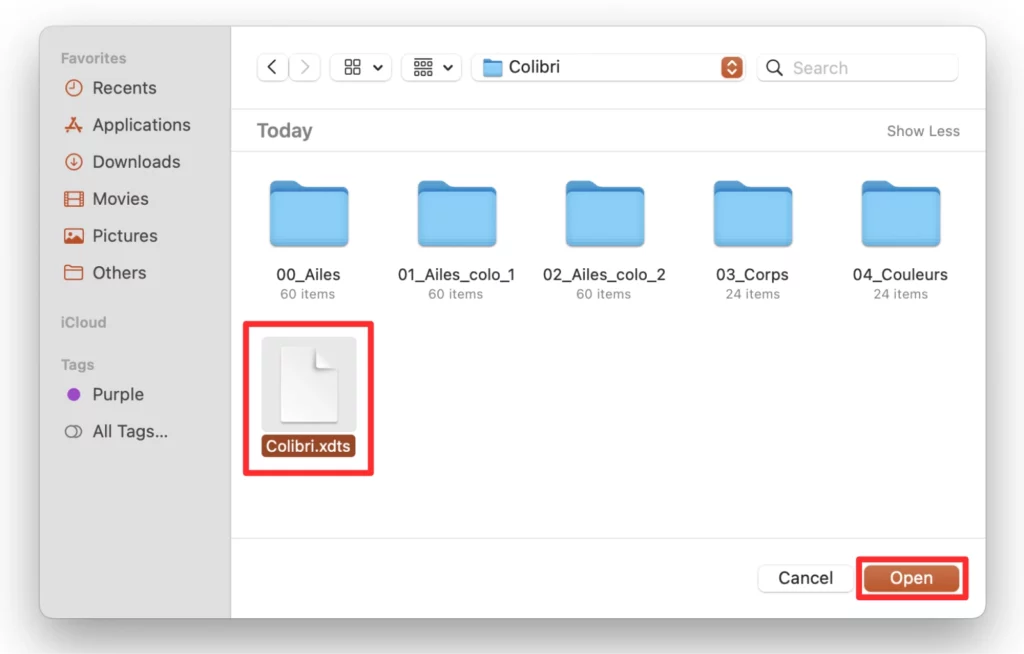Click the 02_Ailes_colo_2 folder name
1024x654 pixels.
(x=604, y=274)
